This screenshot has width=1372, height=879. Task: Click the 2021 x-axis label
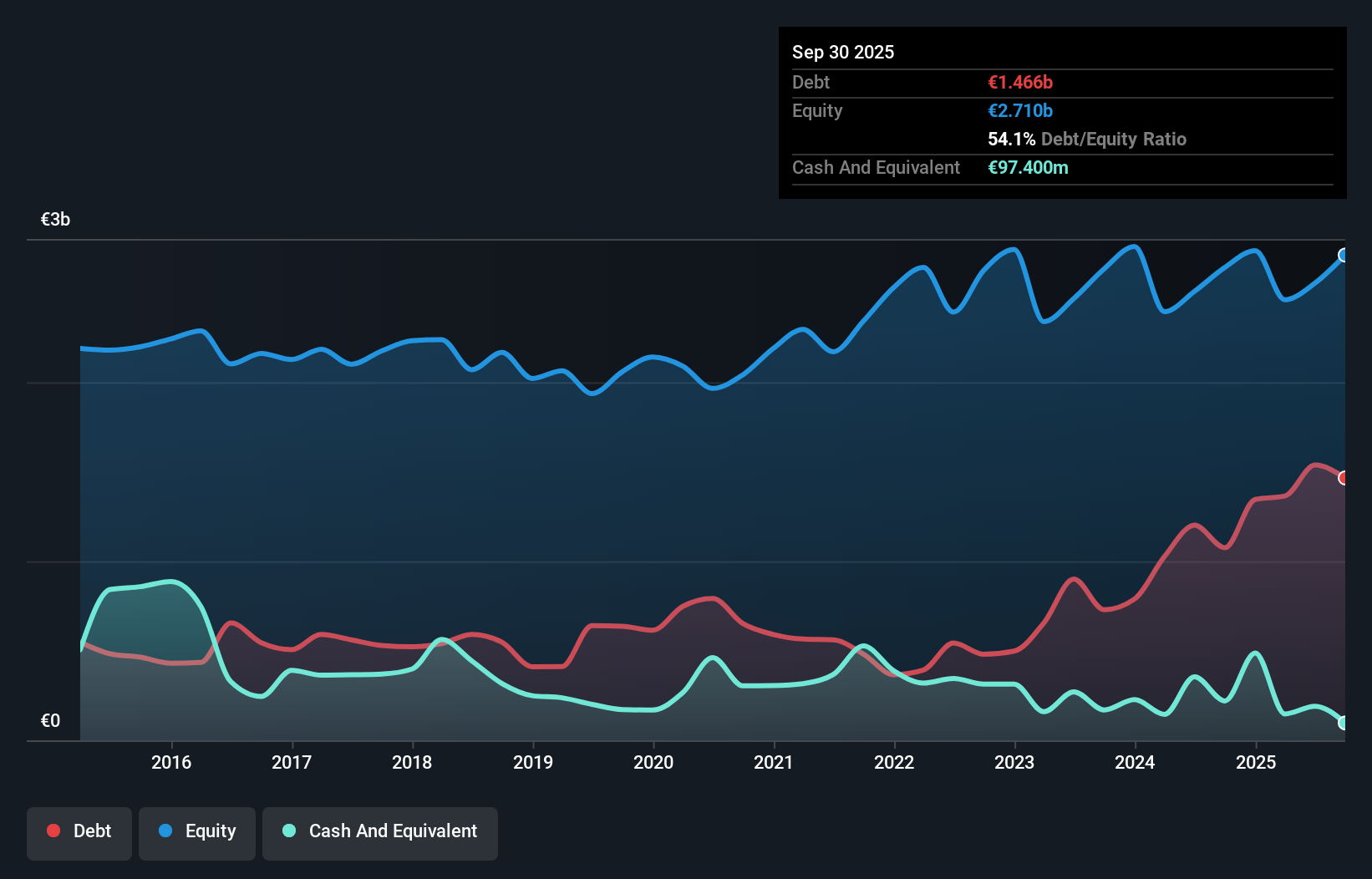[774, 762]
